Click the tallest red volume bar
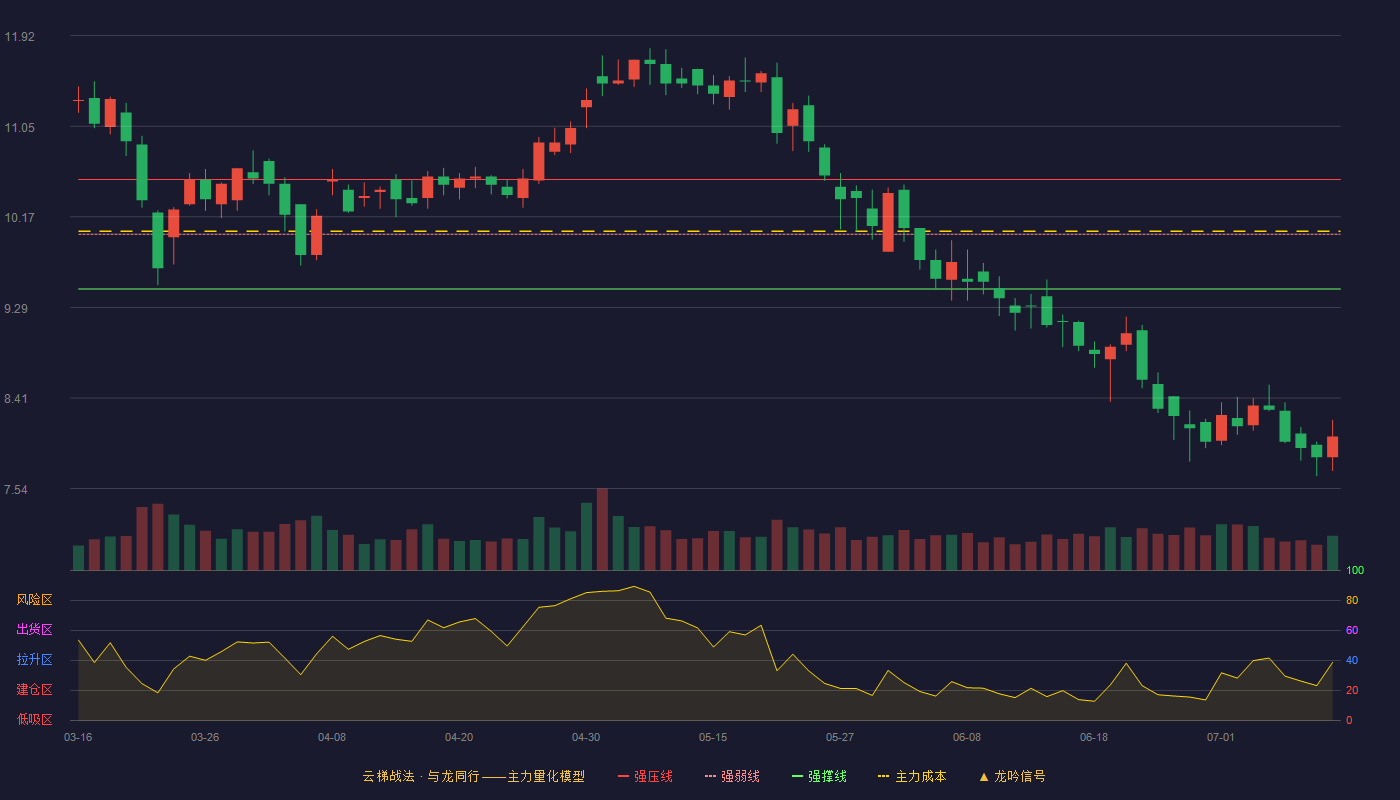Image resolution: width=1400 pixels, height=800 pixels. tap(602, 529)
